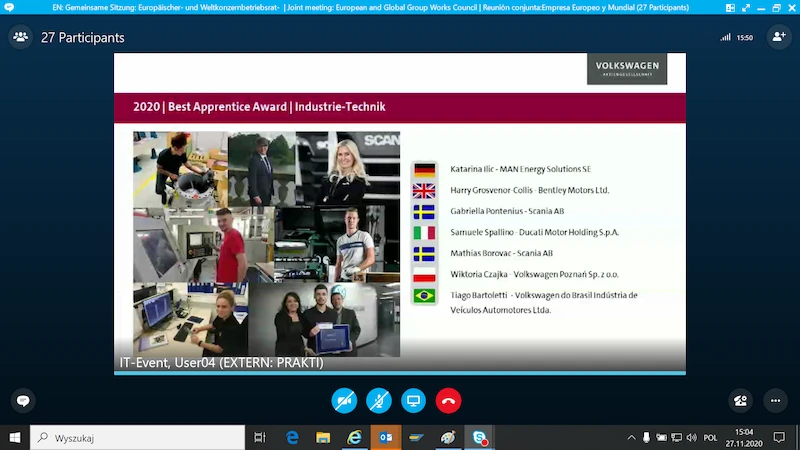Click 'Tiago Bartoletti - Volkswagen do Brasil' text

[x=544, y=302]
